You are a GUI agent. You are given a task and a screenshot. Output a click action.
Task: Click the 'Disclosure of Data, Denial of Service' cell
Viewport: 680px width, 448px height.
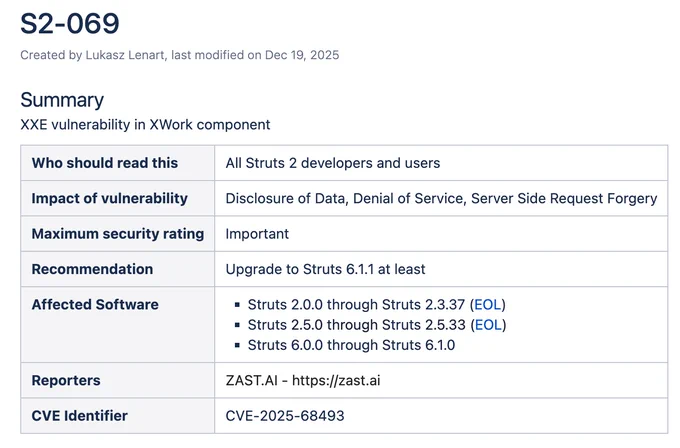(x=441, y=198)
